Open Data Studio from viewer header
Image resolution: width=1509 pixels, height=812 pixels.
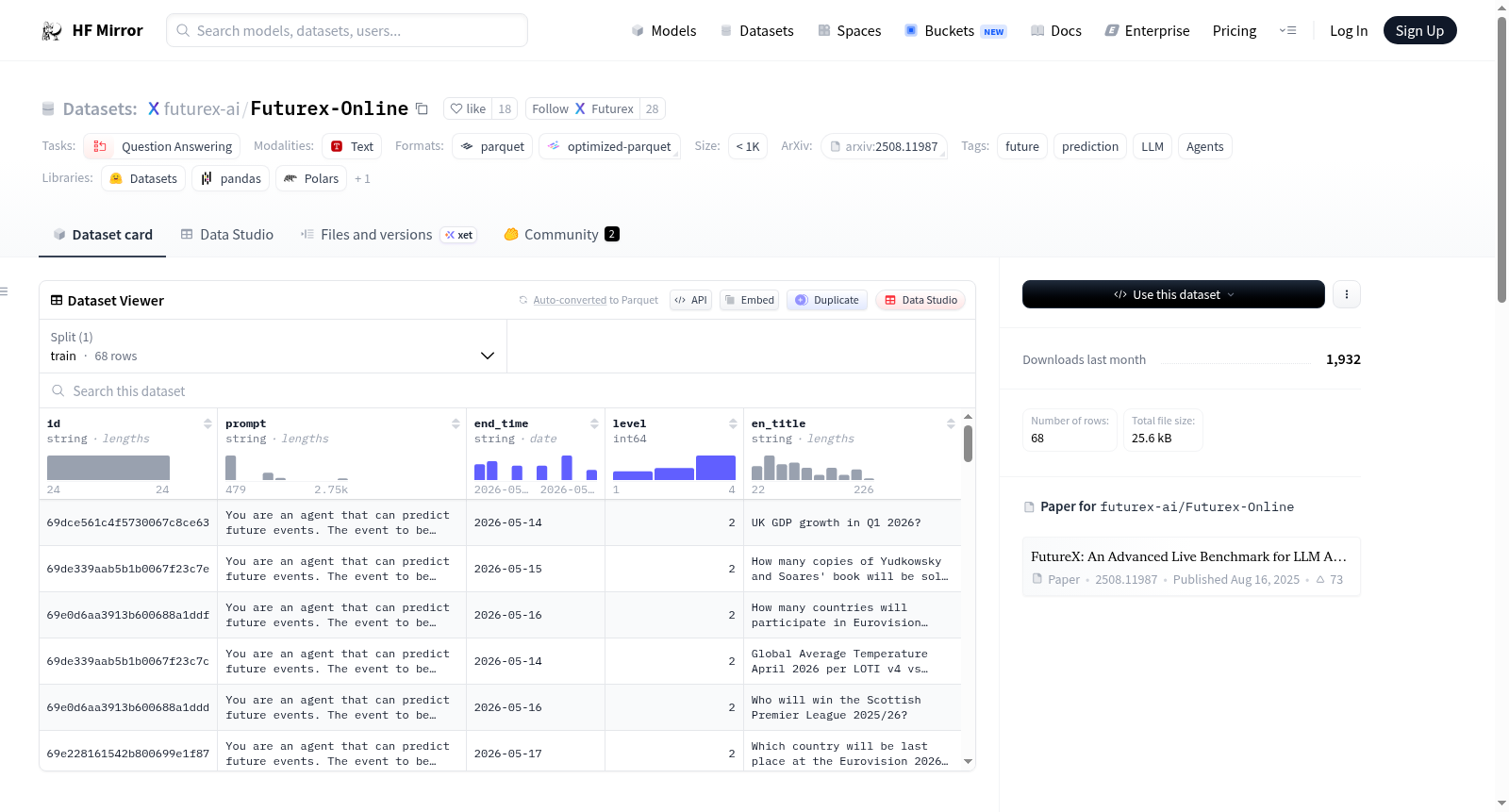point(920,301)
